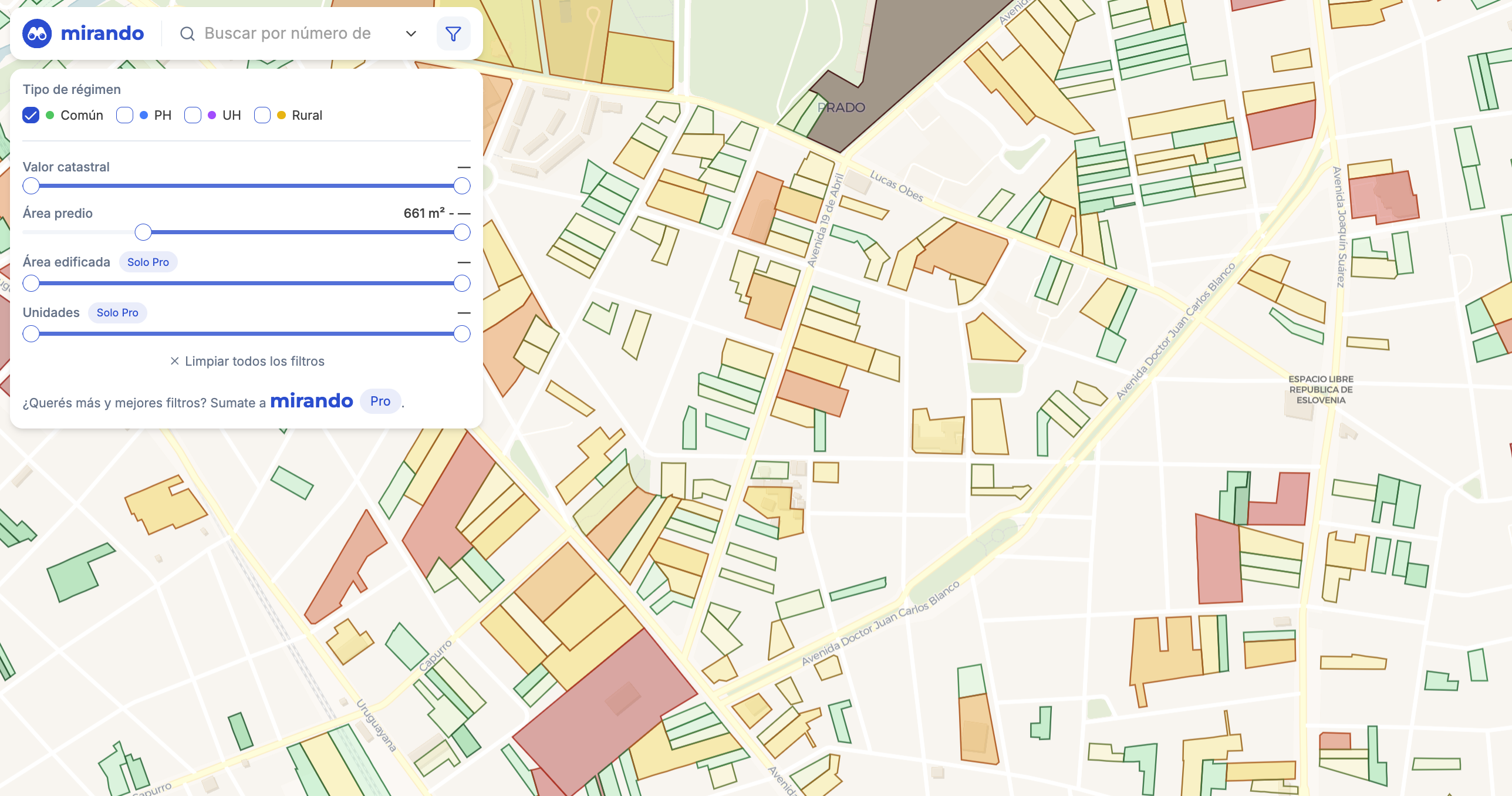This screenshot has width=1512, height=796.
Task: Uncheck the Común checkbox
Action: pos(31,115)
